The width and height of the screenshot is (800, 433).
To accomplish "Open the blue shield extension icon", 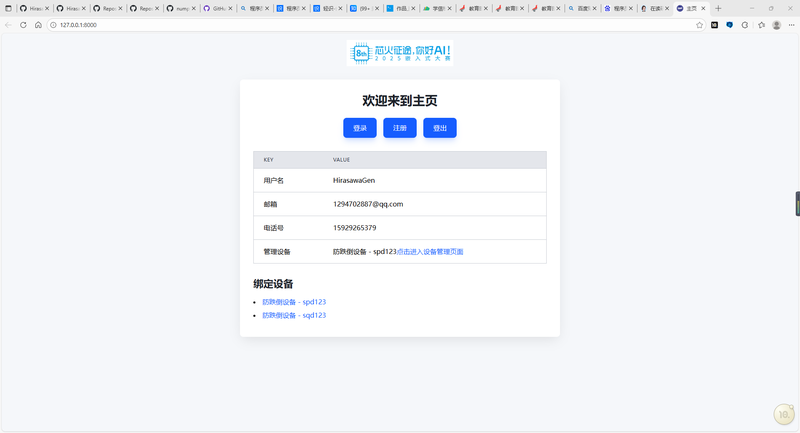I will click(x=730, y=25).
